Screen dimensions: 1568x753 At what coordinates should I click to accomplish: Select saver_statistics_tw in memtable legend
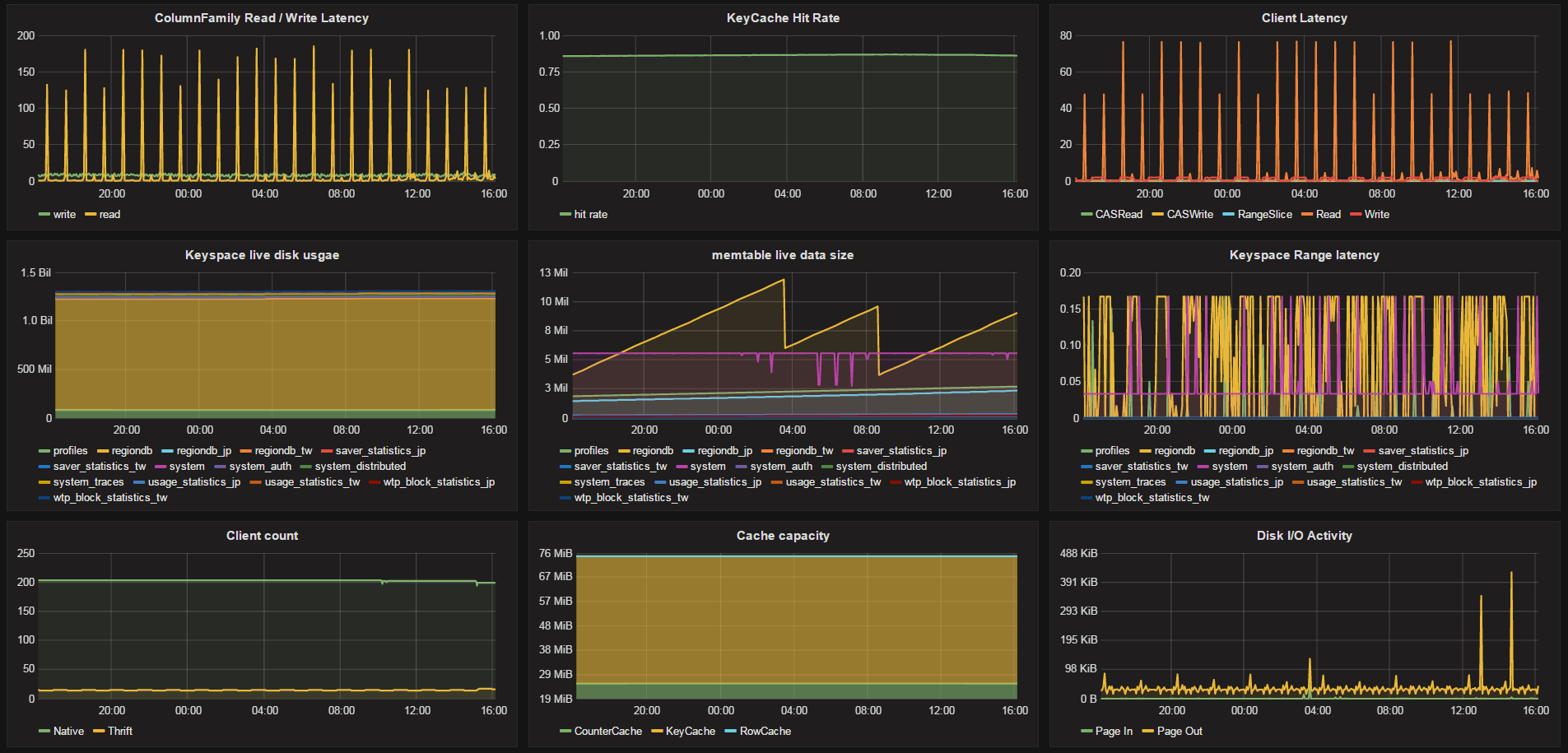tap(621, 467)
